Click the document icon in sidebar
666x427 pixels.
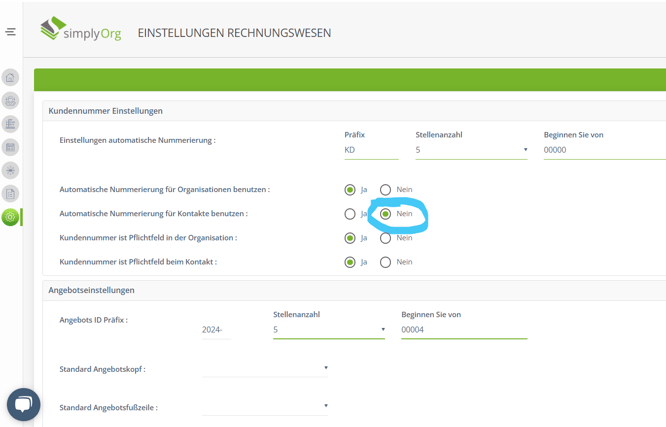tap(11, 193)
